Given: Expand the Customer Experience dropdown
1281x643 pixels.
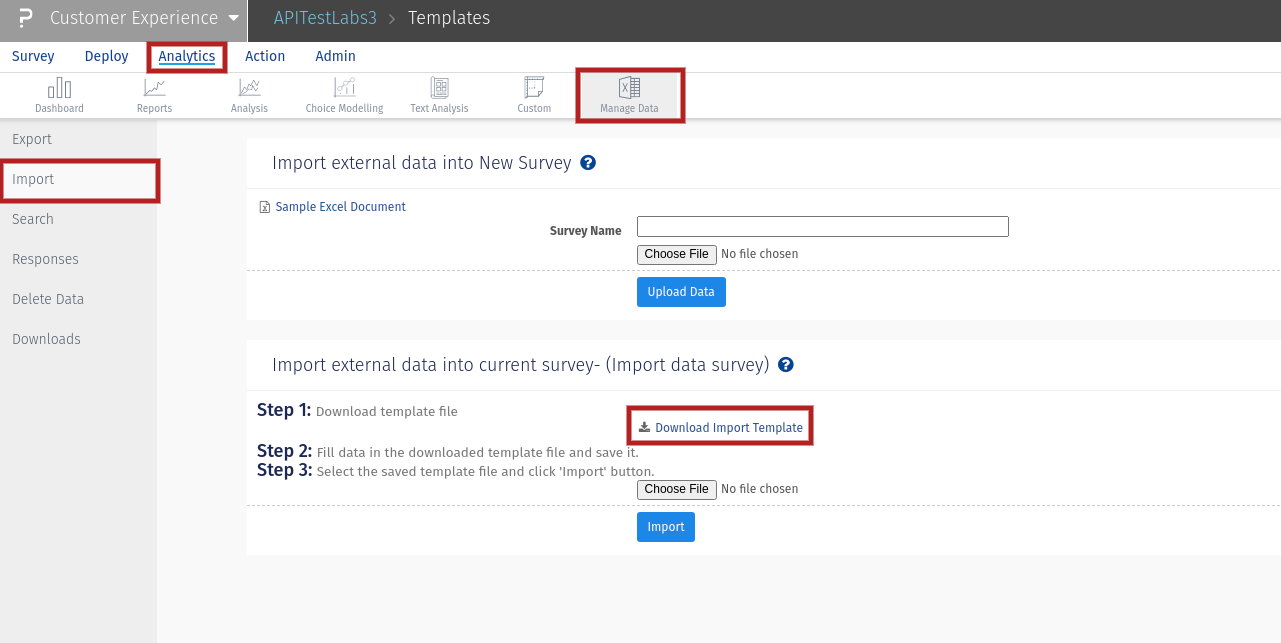Looking at the screenshot, I should pyautogui.click(x=233, y=19).
